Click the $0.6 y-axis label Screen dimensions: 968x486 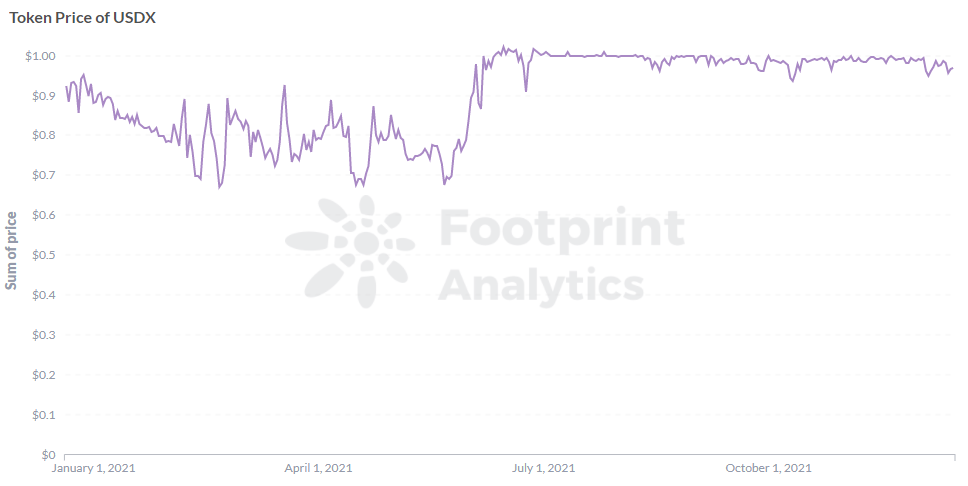[x=44, y=216]
